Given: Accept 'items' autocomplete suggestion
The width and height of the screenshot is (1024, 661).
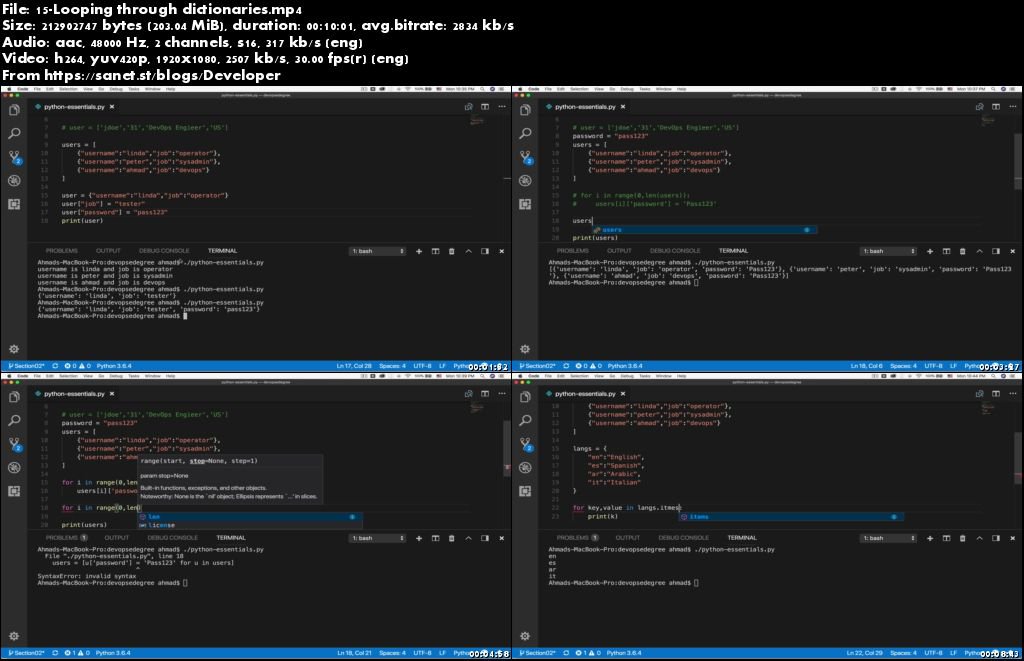Looking at the screenshot, I should pyautogui.click(x=792, y=517).
